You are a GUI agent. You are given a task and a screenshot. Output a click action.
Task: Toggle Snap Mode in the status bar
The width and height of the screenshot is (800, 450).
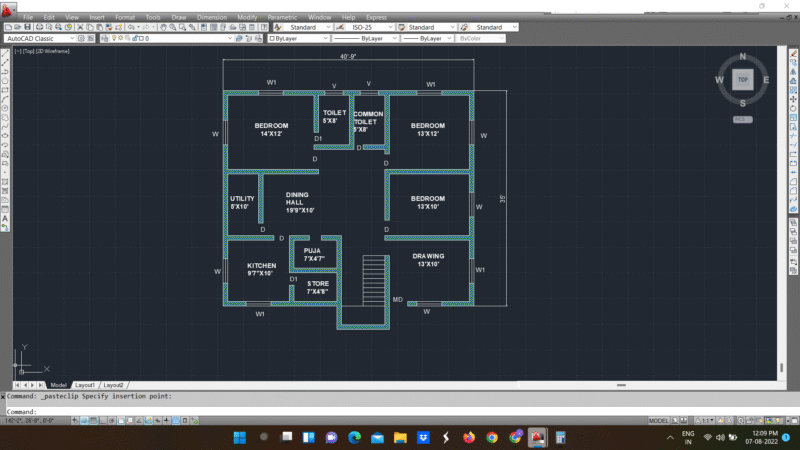[x=84, y=420]
